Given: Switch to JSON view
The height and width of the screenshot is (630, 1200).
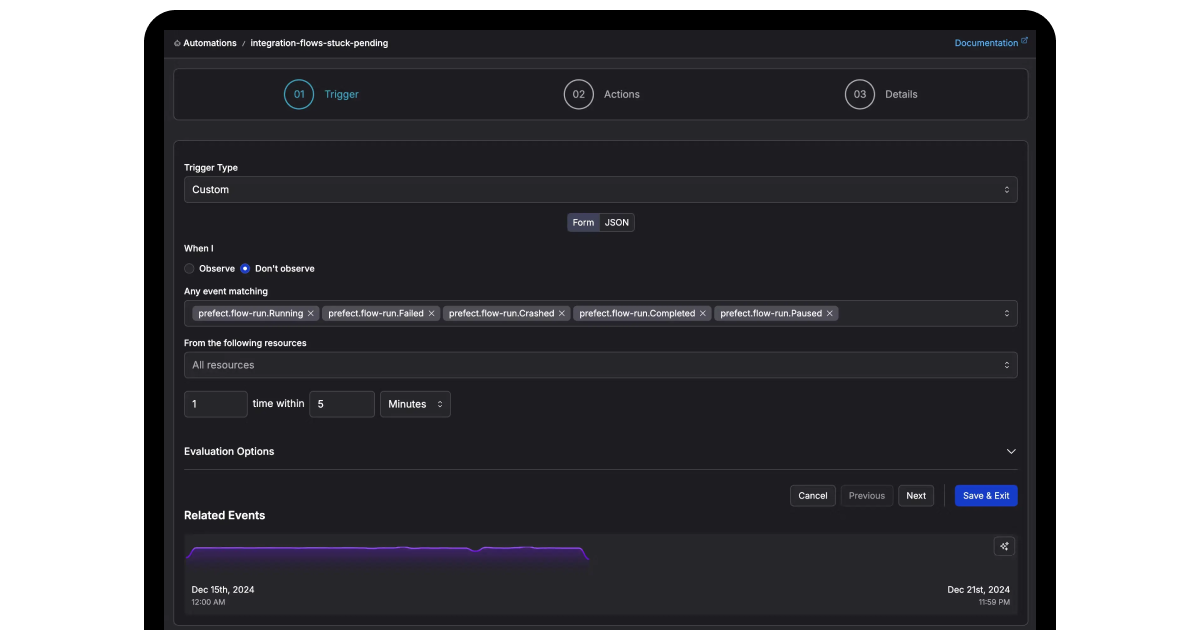Looking at the screenshot, I should pos(617,222).
